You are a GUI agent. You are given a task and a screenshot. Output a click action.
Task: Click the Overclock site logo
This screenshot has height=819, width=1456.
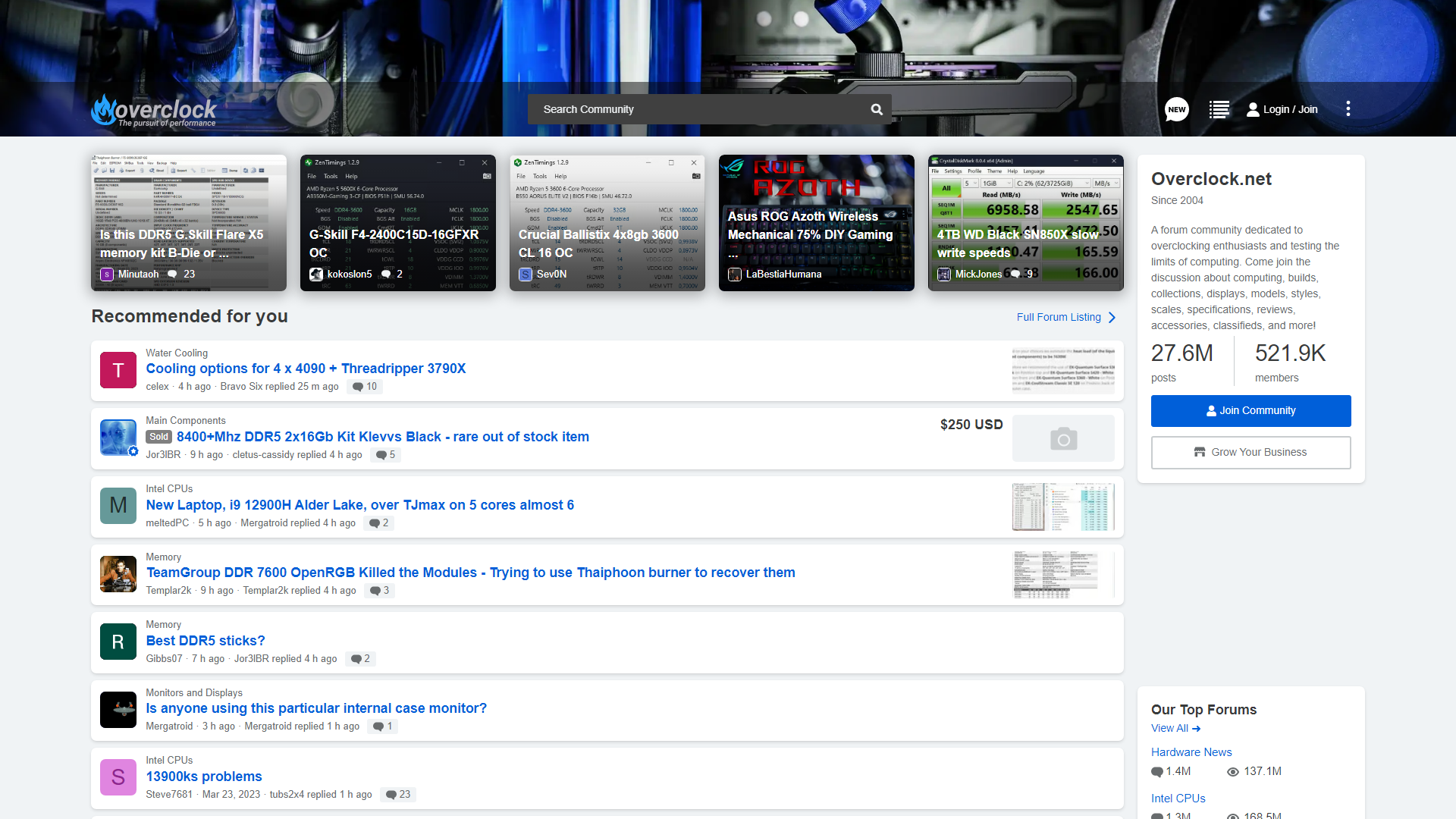154,111
